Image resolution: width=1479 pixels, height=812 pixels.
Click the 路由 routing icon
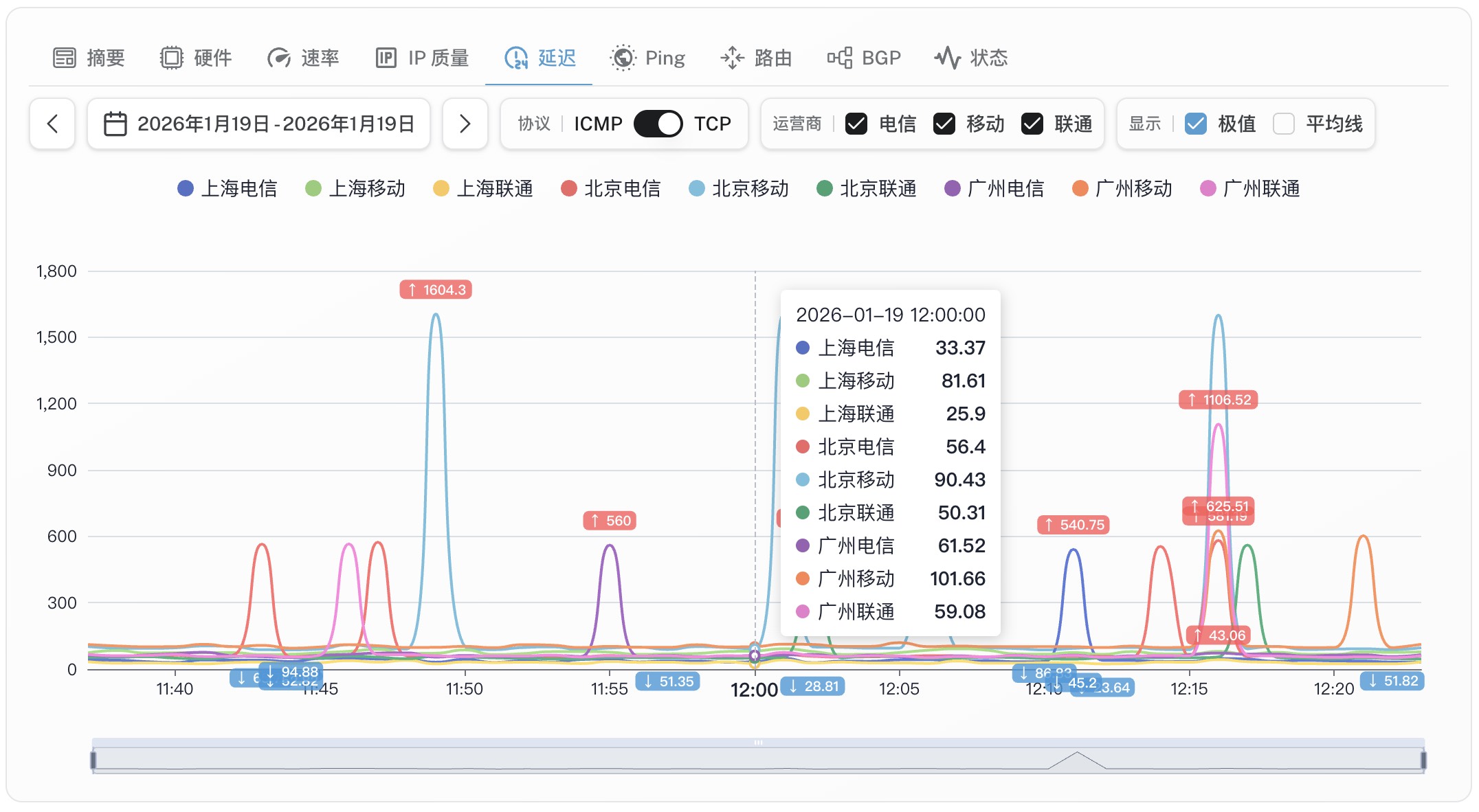tap(733, 58)
